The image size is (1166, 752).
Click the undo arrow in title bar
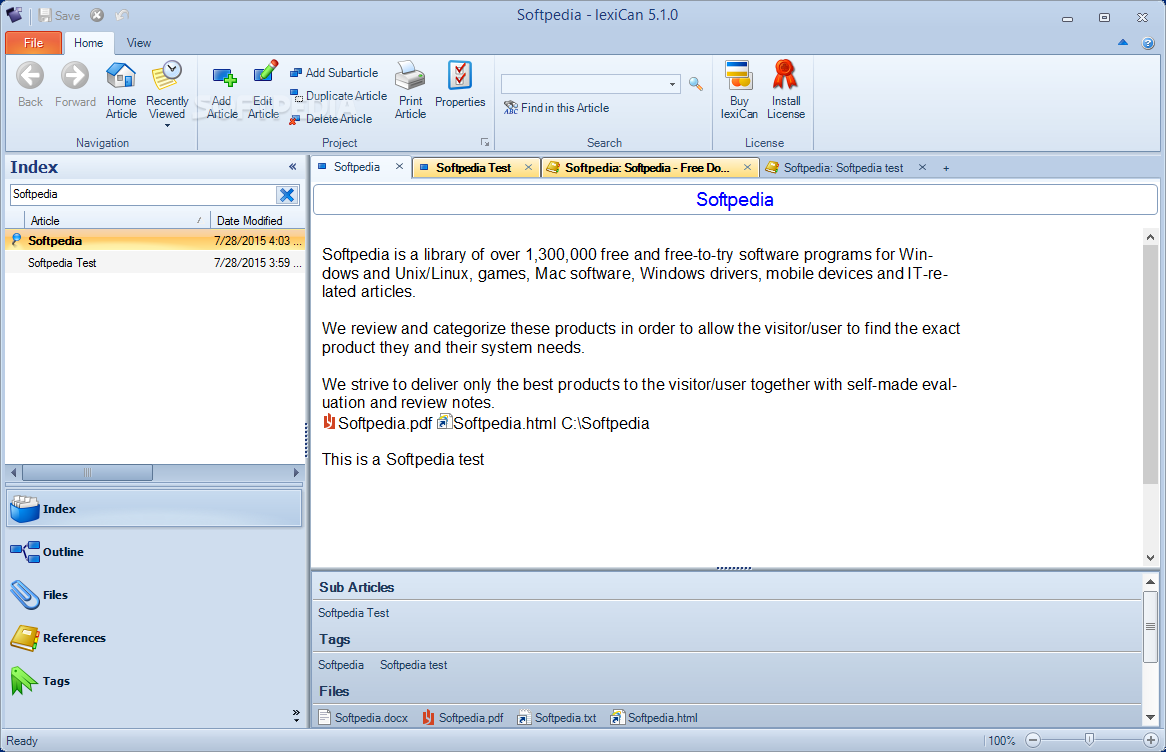[x=123, y=16]
